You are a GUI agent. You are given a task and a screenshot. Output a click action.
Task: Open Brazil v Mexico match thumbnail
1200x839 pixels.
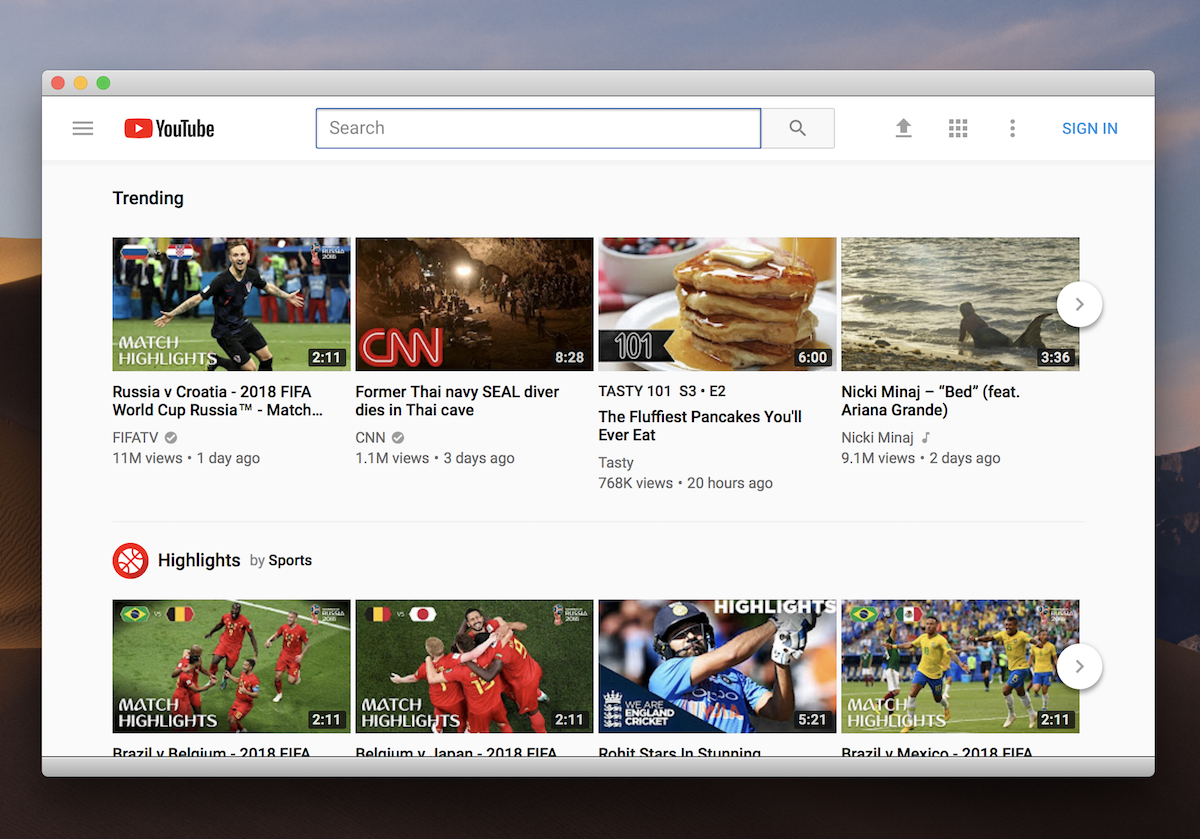[x=960, y=666]
